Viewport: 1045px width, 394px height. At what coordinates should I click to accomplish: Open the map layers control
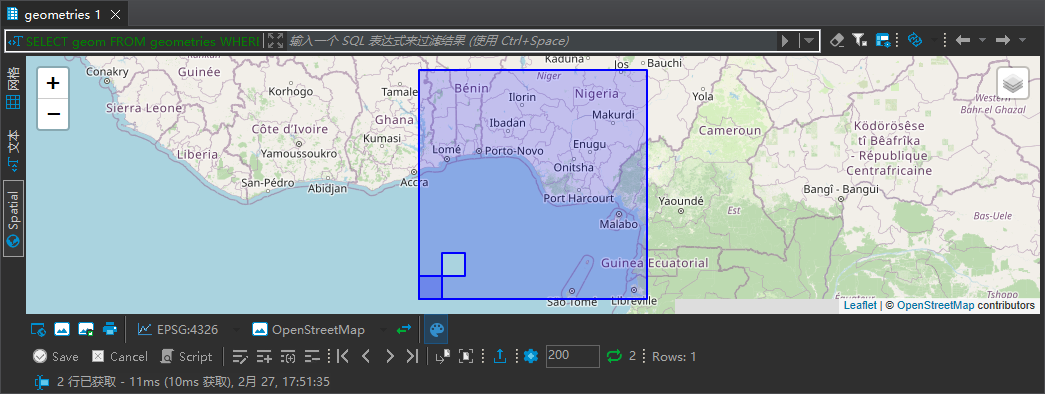(1013, 83)
